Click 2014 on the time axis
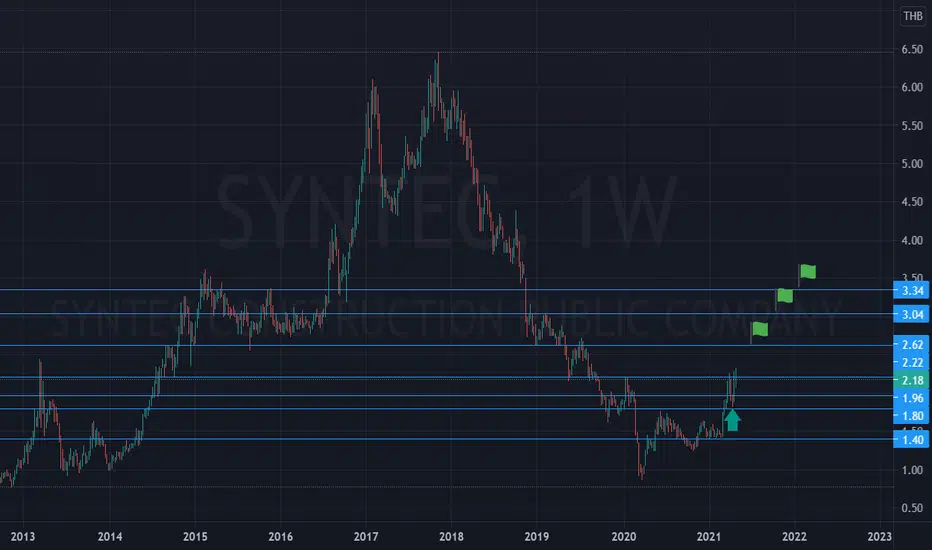The width and height of the screenshot is (932, 550). pos(110,537)
